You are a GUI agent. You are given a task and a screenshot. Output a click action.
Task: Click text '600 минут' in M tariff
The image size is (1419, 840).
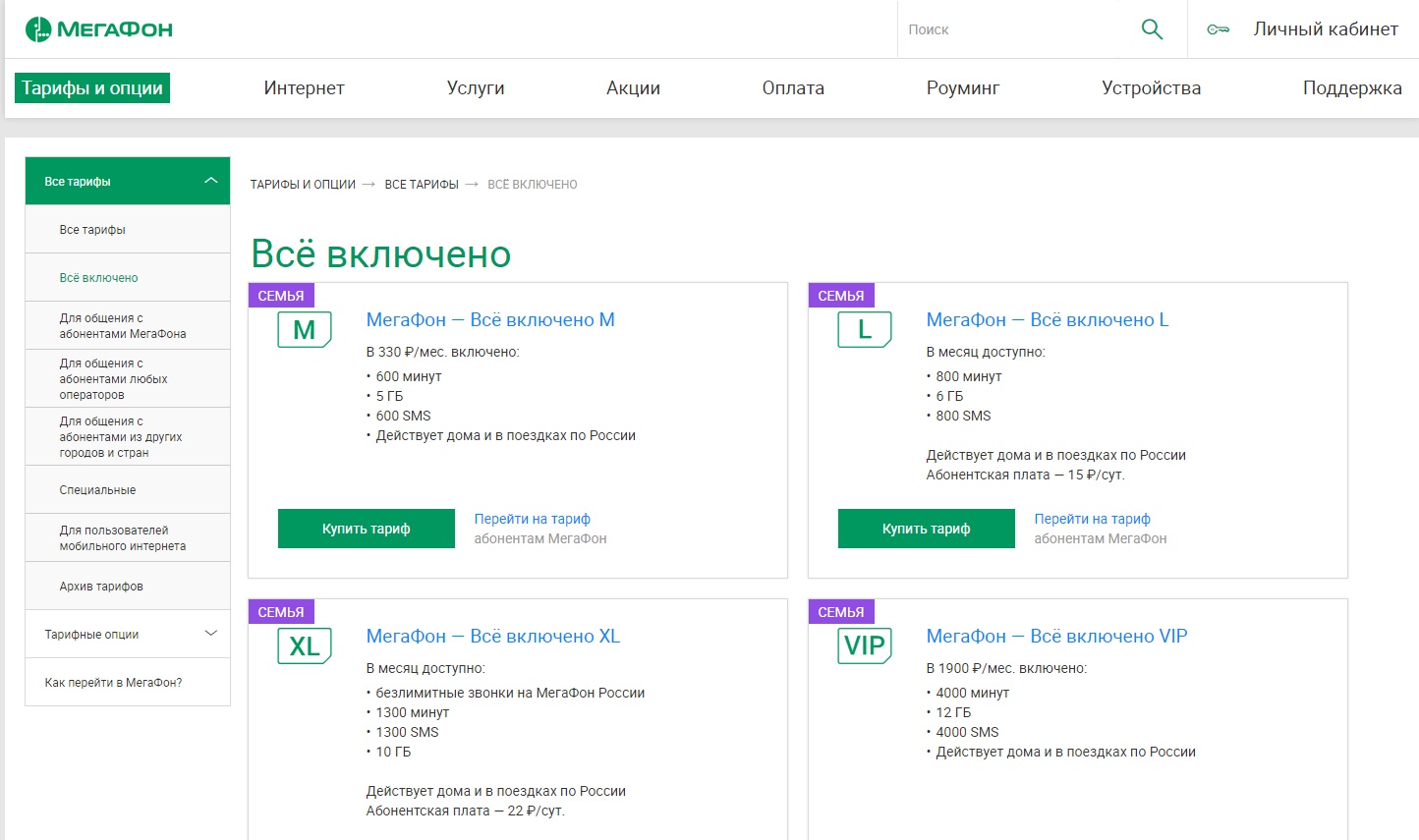coord(409,376)
